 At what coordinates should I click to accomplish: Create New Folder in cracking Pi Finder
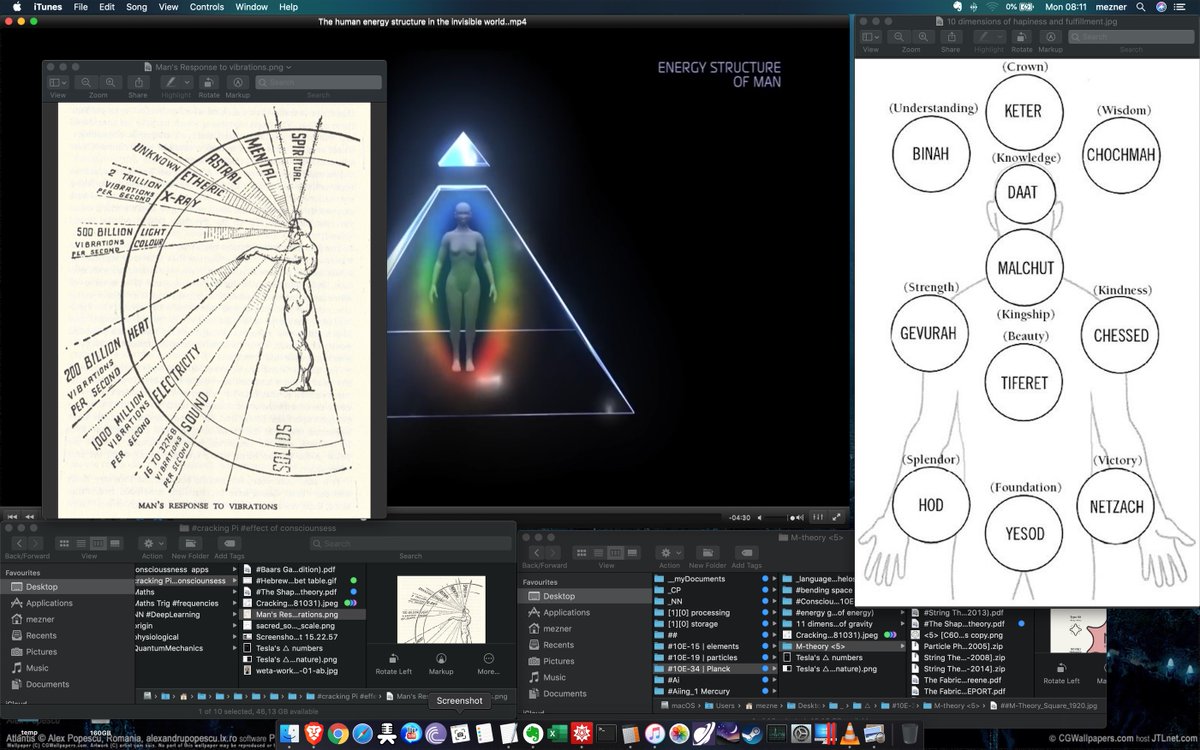point(189,543)
